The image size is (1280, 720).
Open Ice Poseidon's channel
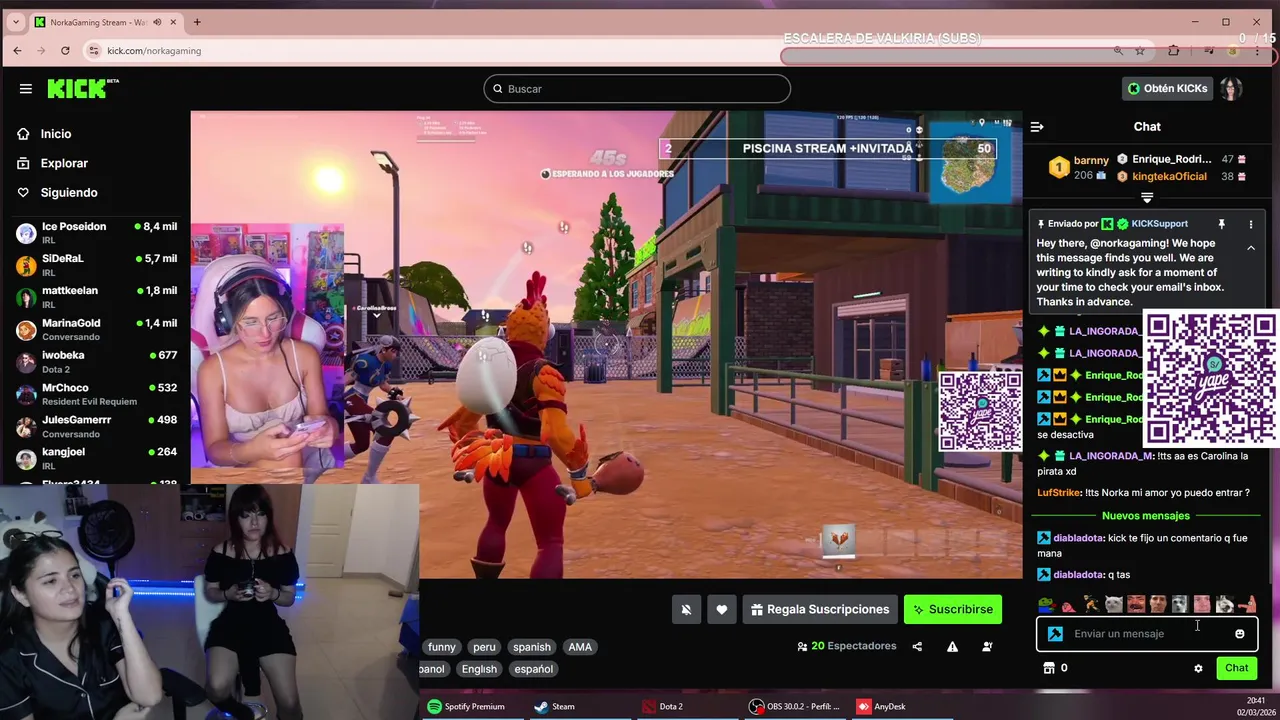coord(96,233)
